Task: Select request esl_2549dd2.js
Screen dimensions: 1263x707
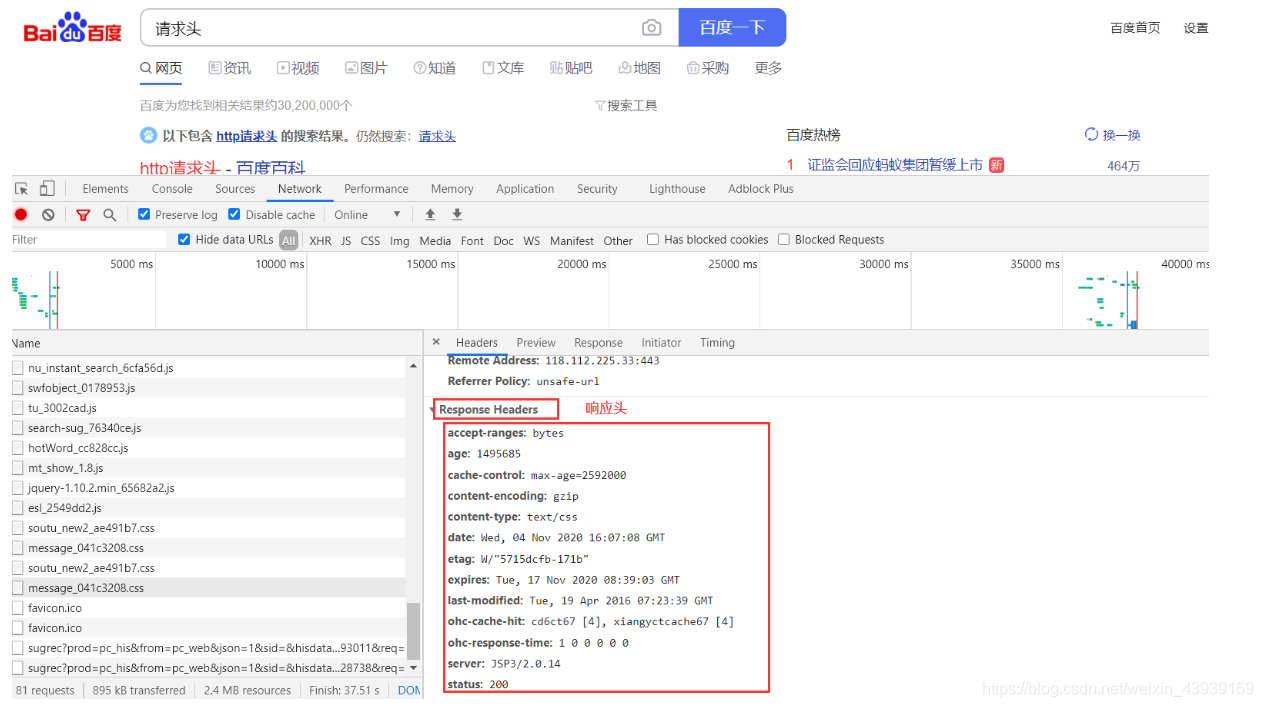Action: (x=65, y=508)
